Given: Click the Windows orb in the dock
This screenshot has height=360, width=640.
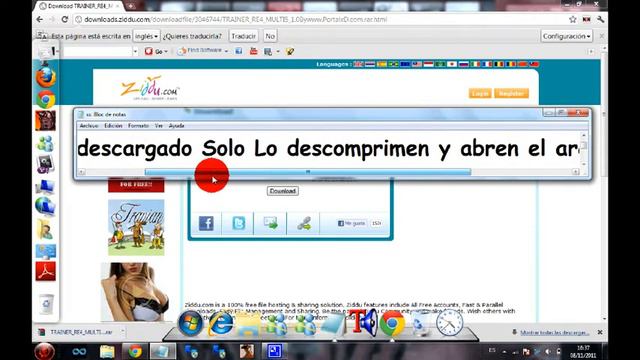Looking at the screenshot, I should 190,323.
